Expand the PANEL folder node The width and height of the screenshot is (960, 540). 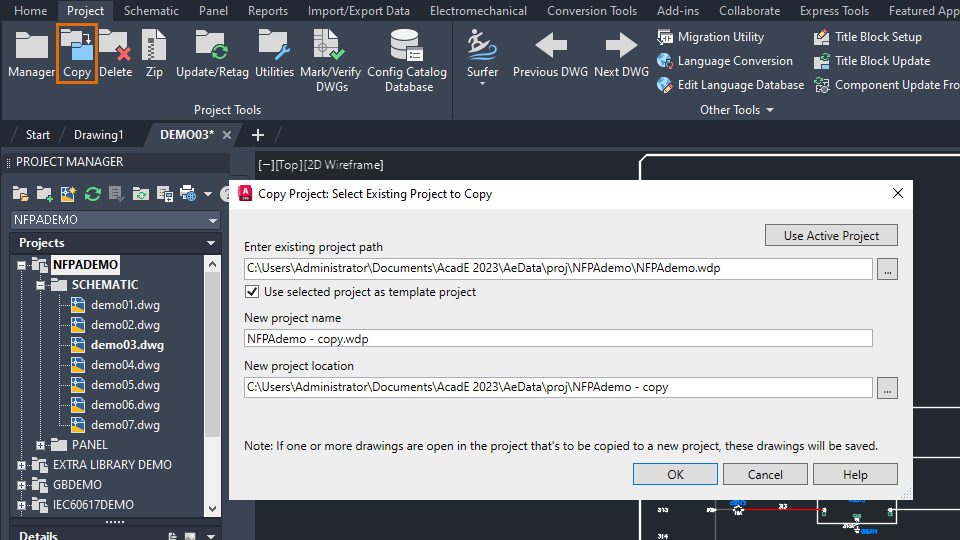click(40, 445)
